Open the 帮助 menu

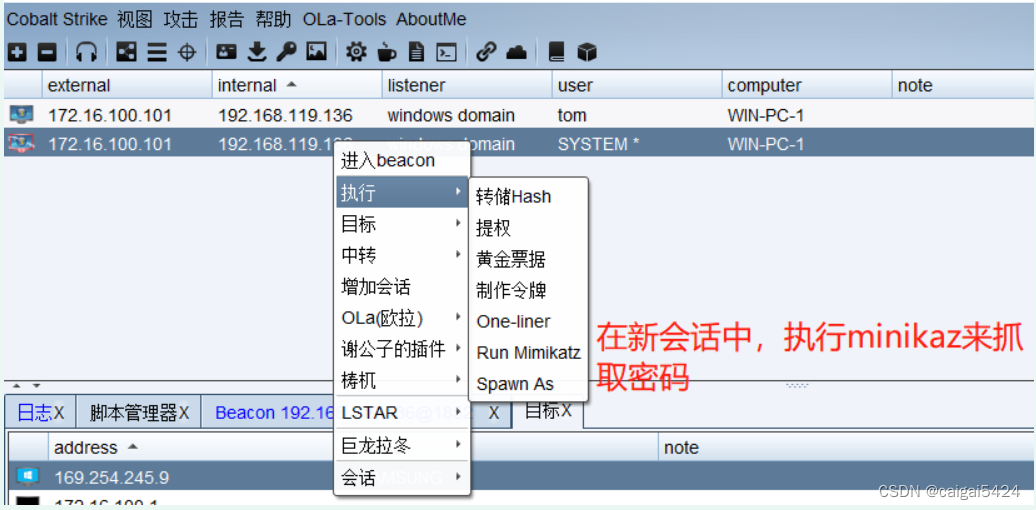[x=274, y=20]
